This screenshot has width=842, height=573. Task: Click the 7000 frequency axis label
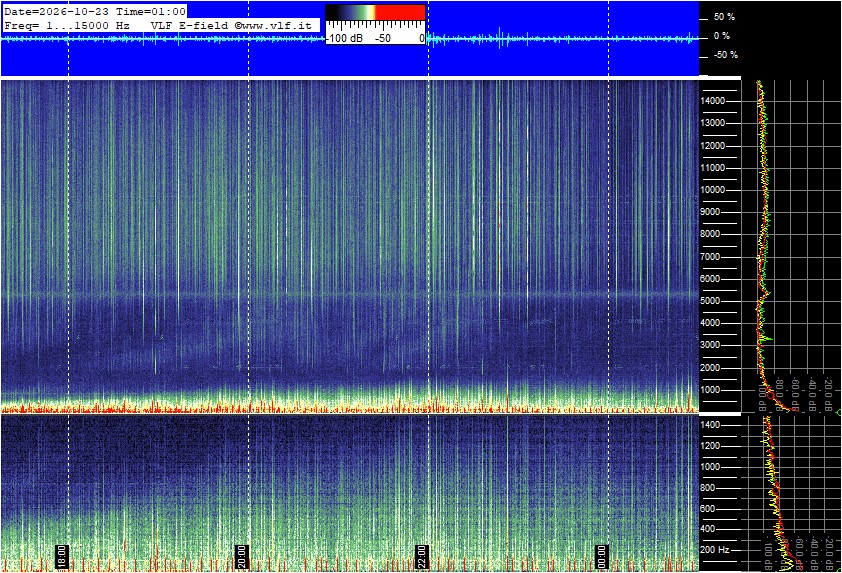coord(710,257)
